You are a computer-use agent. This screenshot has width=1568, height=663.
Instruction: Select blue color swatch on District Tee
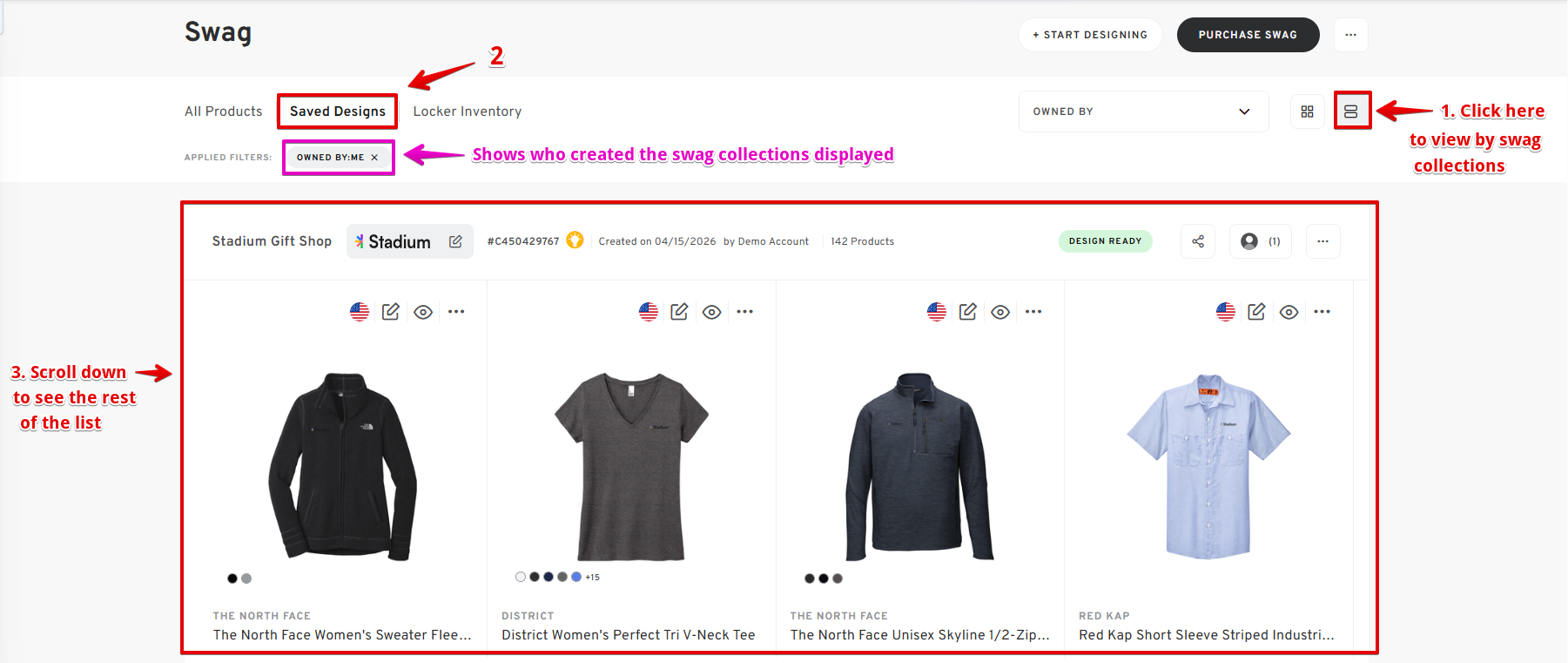click(576, 577)
